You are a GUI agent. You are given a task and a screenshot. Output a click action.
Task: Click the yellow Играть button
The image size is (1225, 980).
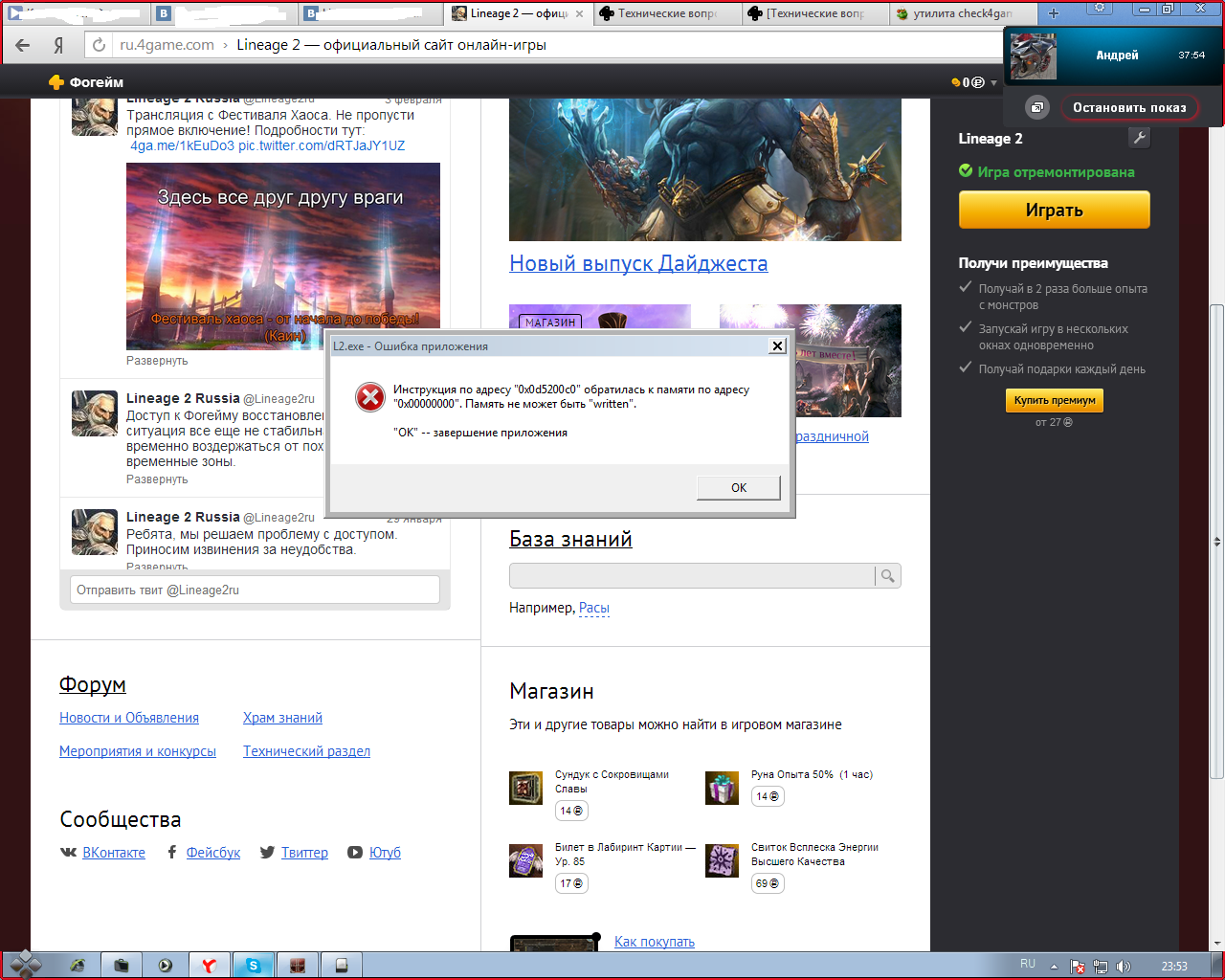(x=1054, y=210)
